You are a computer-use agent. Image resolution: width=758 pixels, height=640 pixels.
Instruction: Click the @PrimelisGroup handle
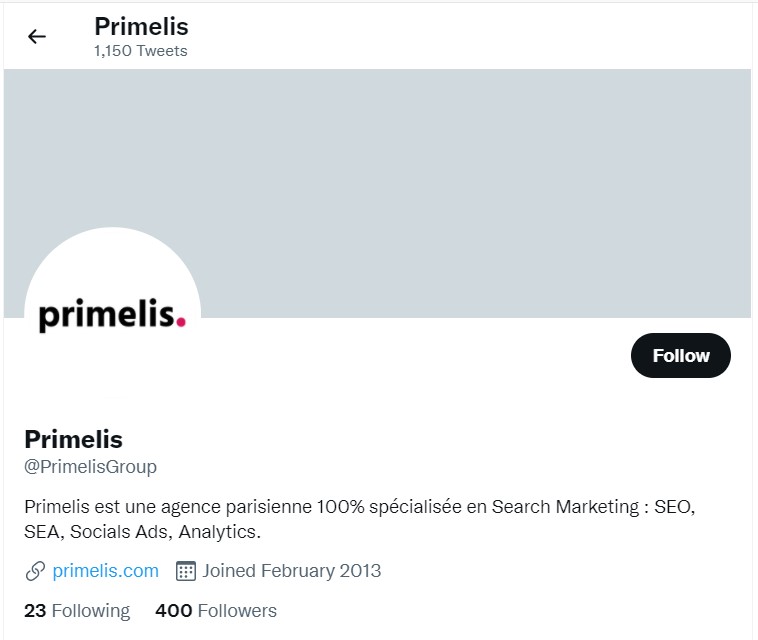pos(90,467)
